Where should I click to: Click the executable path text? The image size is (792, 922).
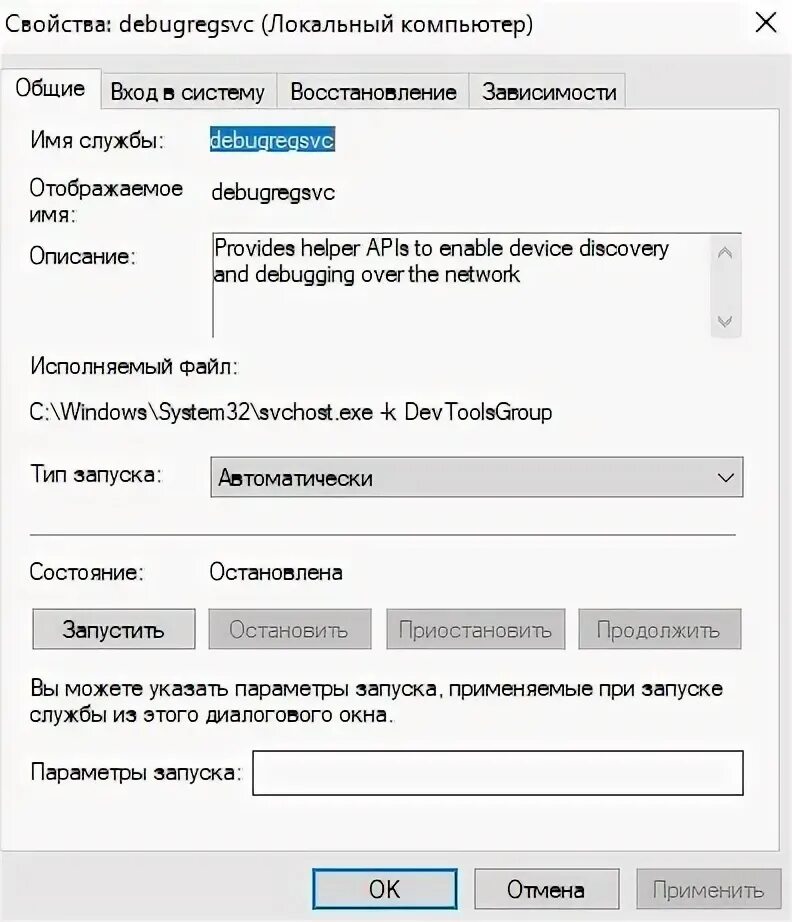pyautogui.click(x=290, y=412)
